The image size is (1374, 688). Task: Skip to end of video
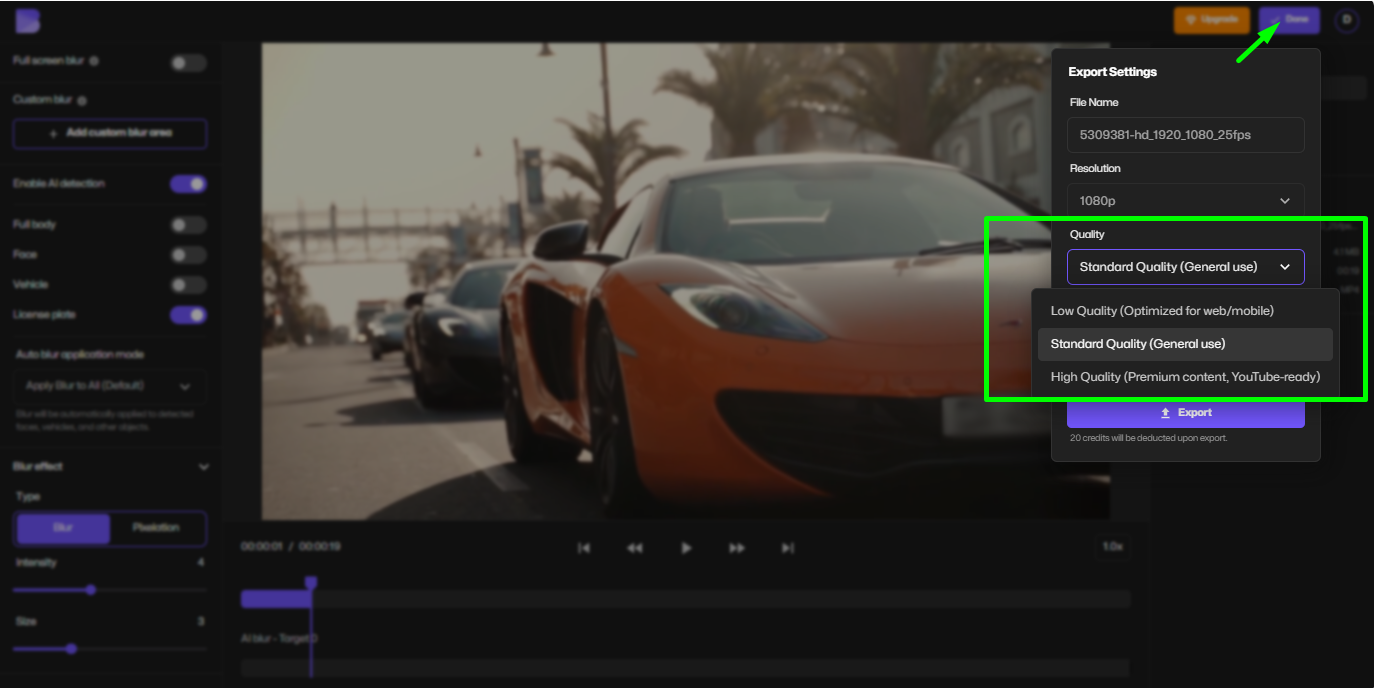tap(788, 548)
